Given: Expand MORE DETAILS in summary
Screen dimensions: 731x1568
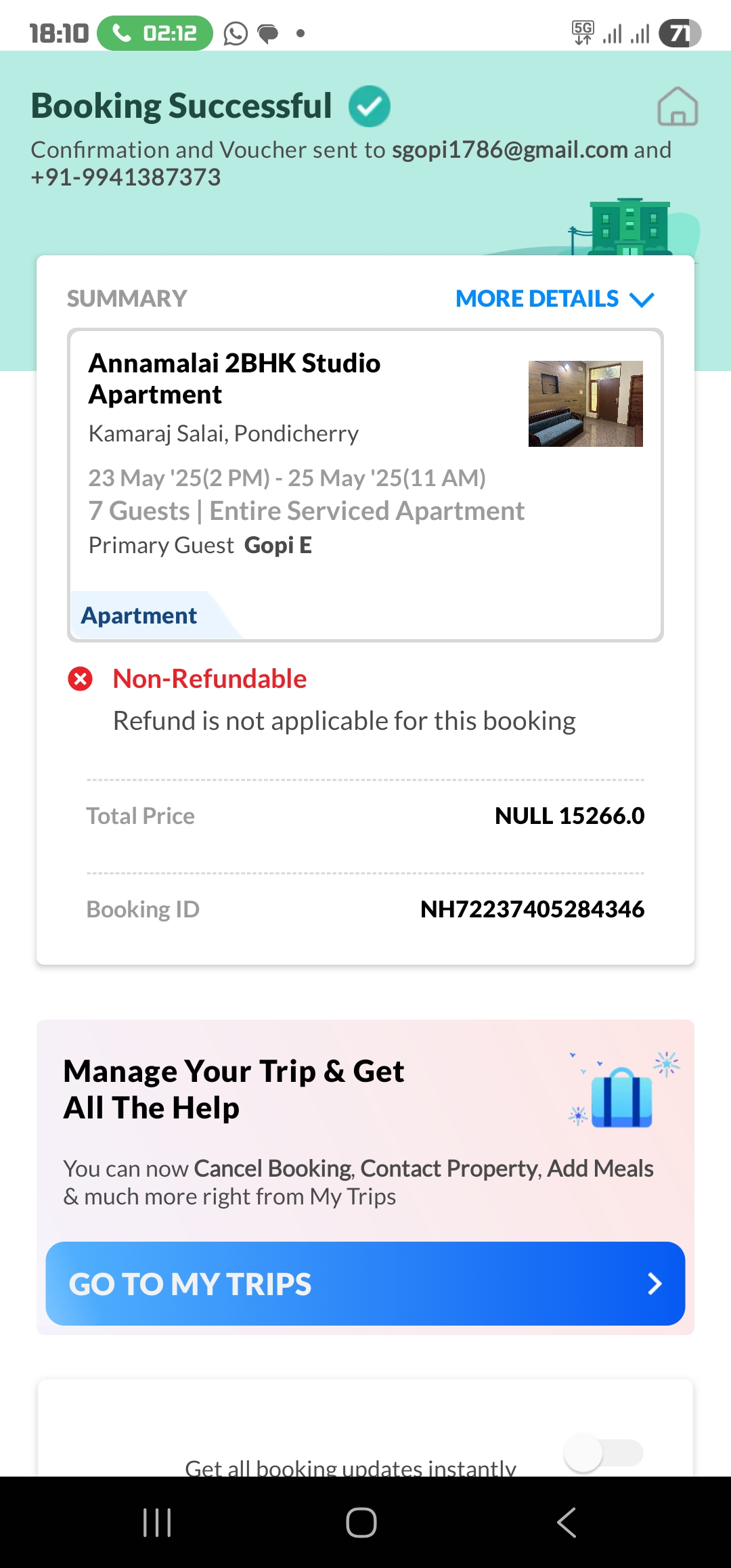Looking at the screenshot, I should pyautogui.click(x=537, y=299).
